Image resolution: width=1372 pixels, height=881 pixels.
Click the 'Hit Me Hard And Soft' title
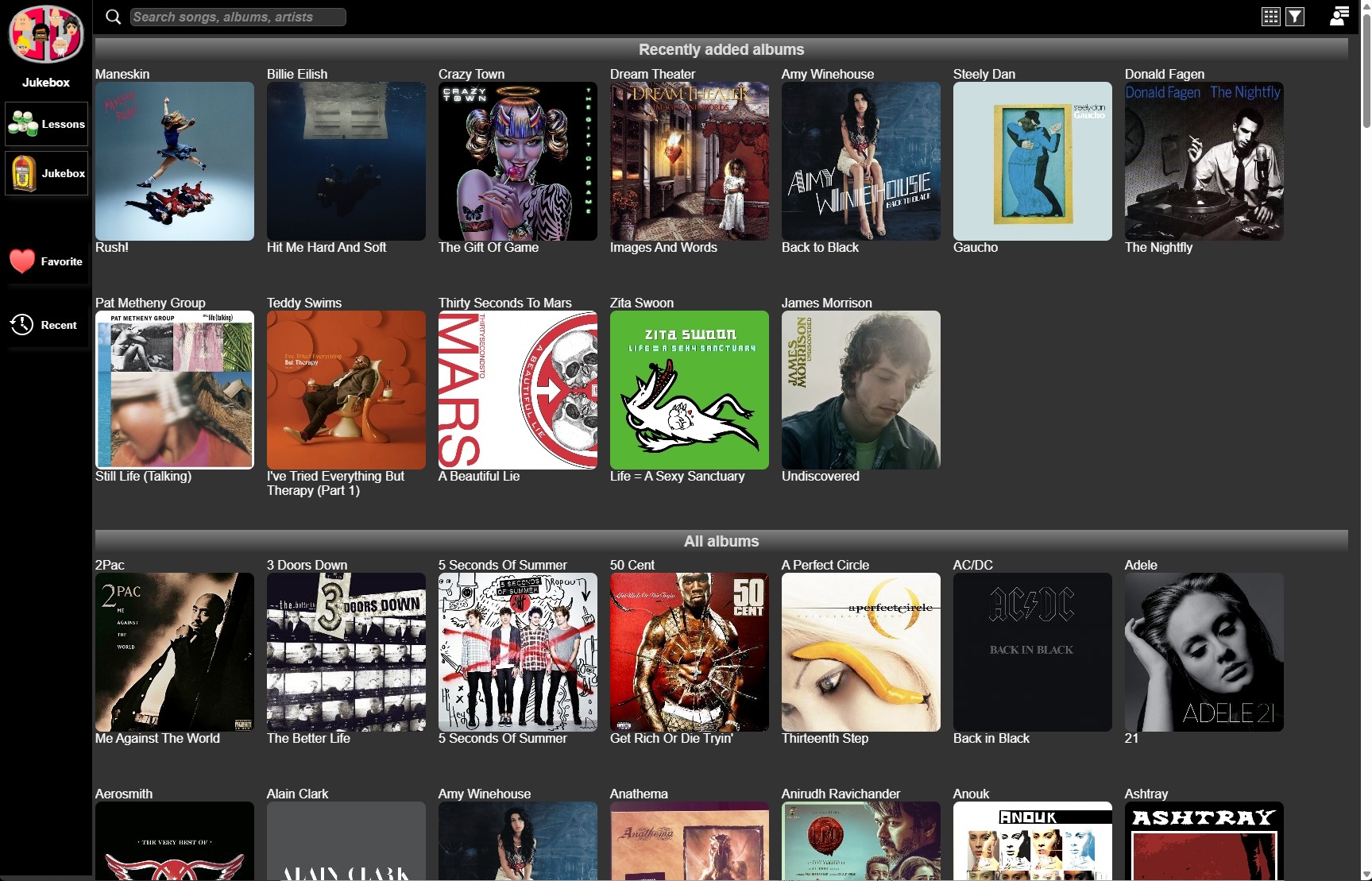tap(327, 247)
